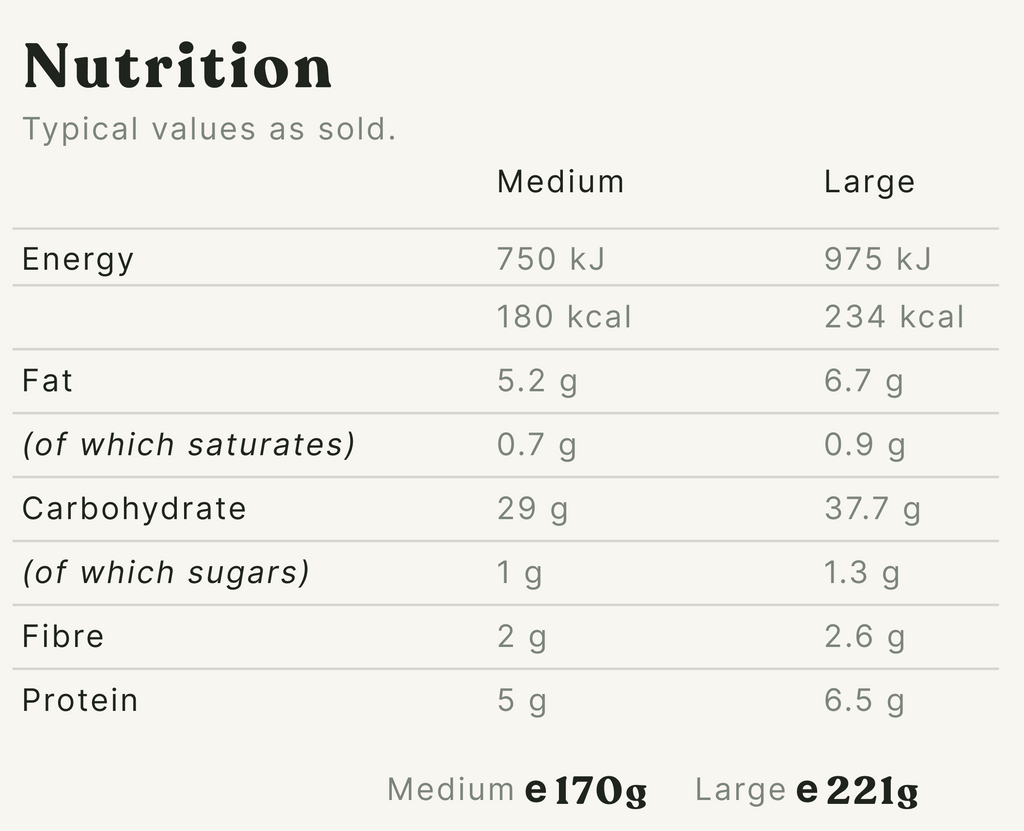
Task: Click the 5.2 g Medium fat value
Action: (x=537, y=381)
